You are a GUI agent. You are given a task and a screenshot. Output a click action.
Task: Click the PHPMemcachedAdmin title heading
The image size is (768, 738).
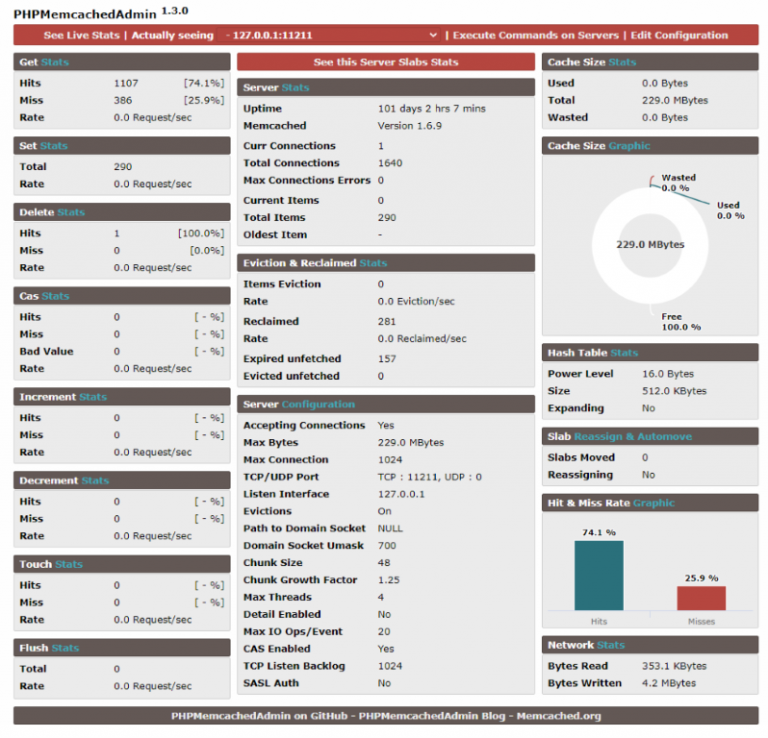click(x=85, y=14)
